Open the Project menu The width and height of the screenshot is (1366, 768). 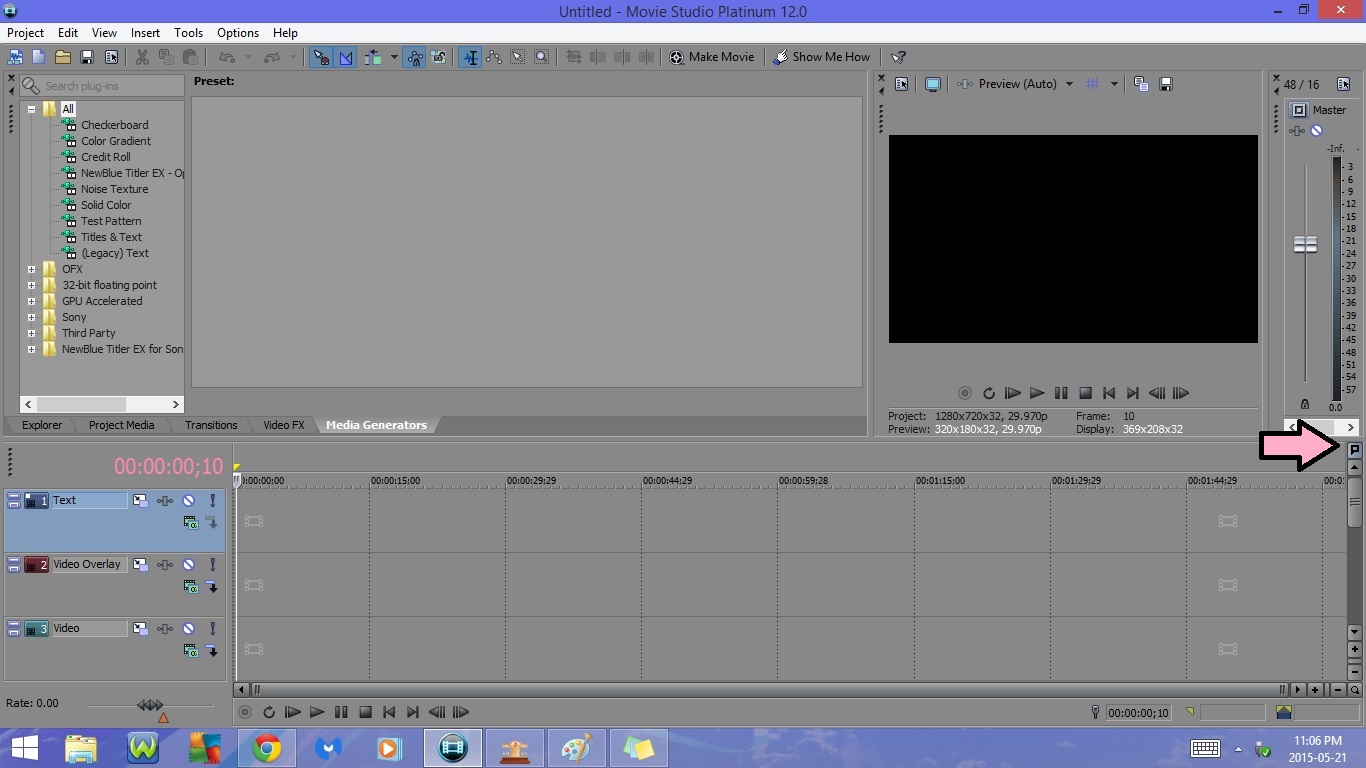tap(25, 33)
